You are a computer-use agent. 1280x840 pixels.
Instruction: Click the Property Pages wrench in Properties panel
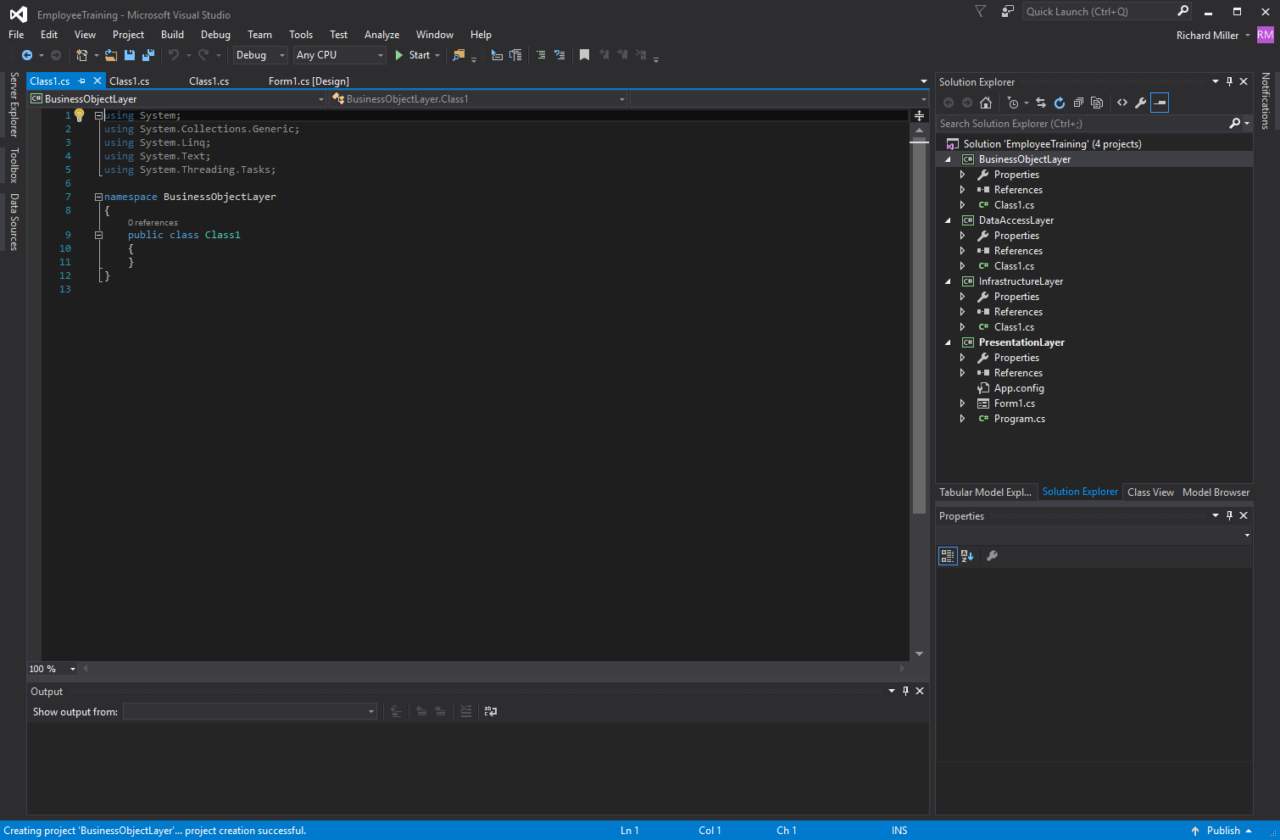(992, 555)
